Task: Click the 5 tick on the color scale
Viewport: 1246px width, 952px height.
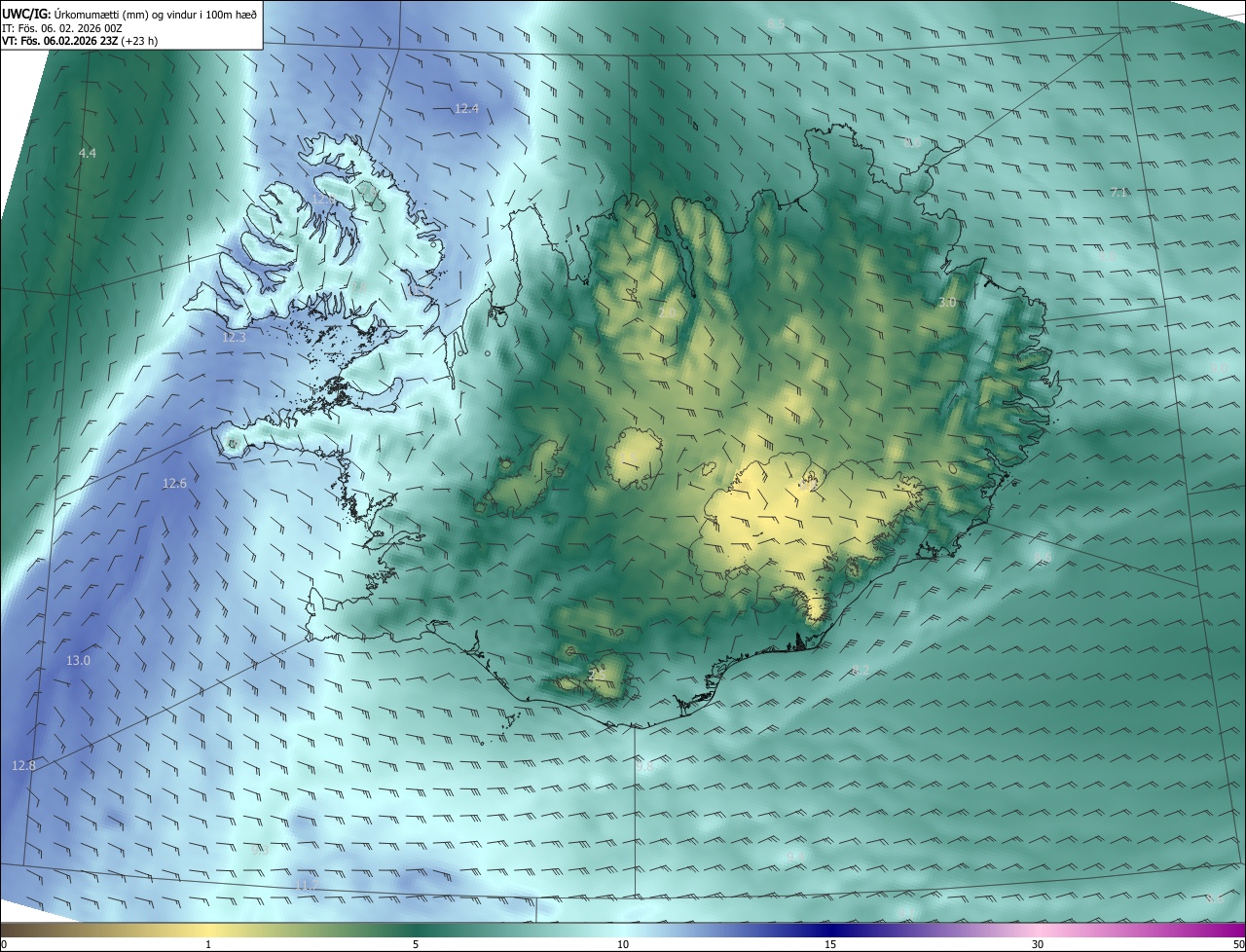Action: coord(416,944)
